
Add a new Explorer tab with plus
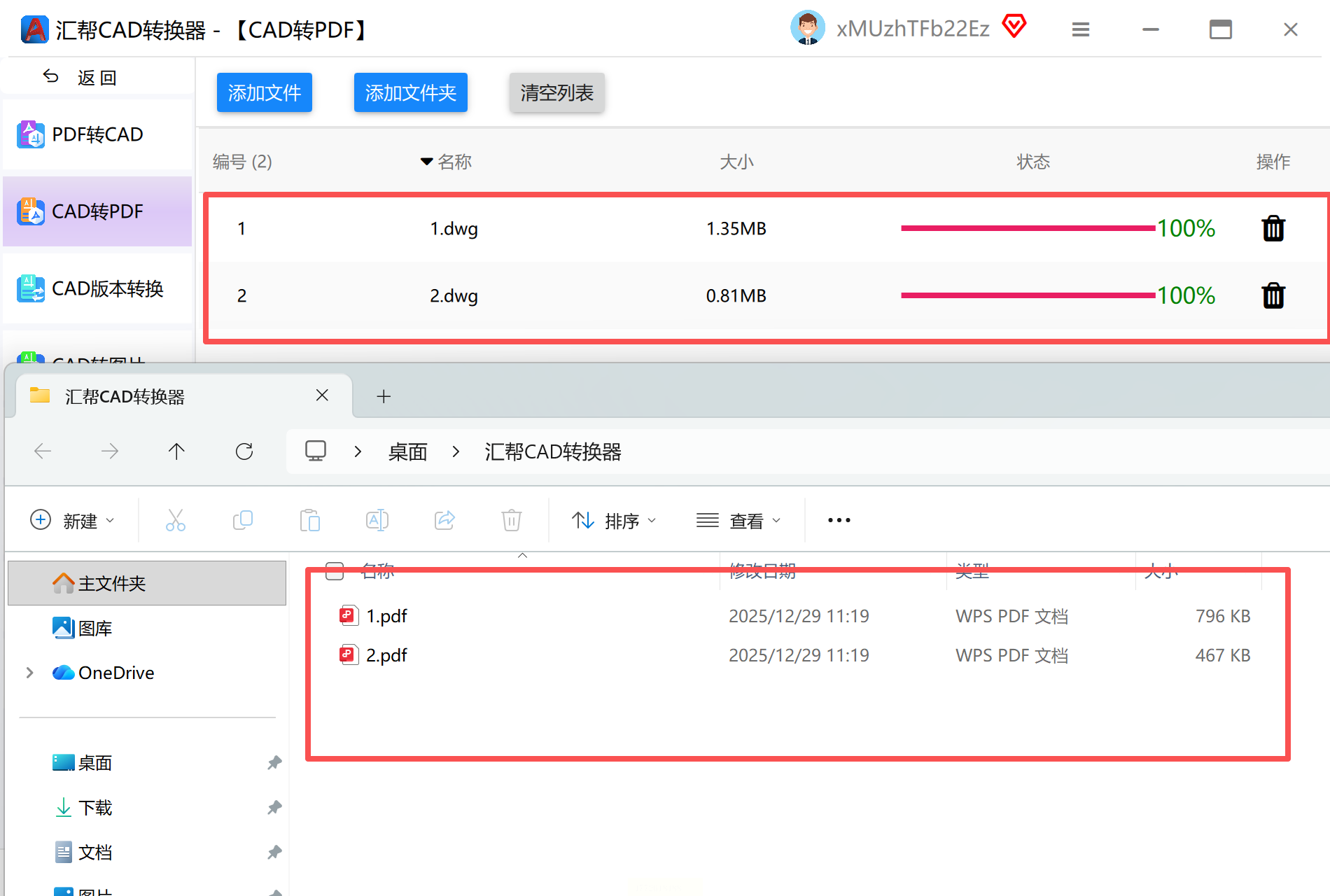pyautogui.click(x=384, y=396)
